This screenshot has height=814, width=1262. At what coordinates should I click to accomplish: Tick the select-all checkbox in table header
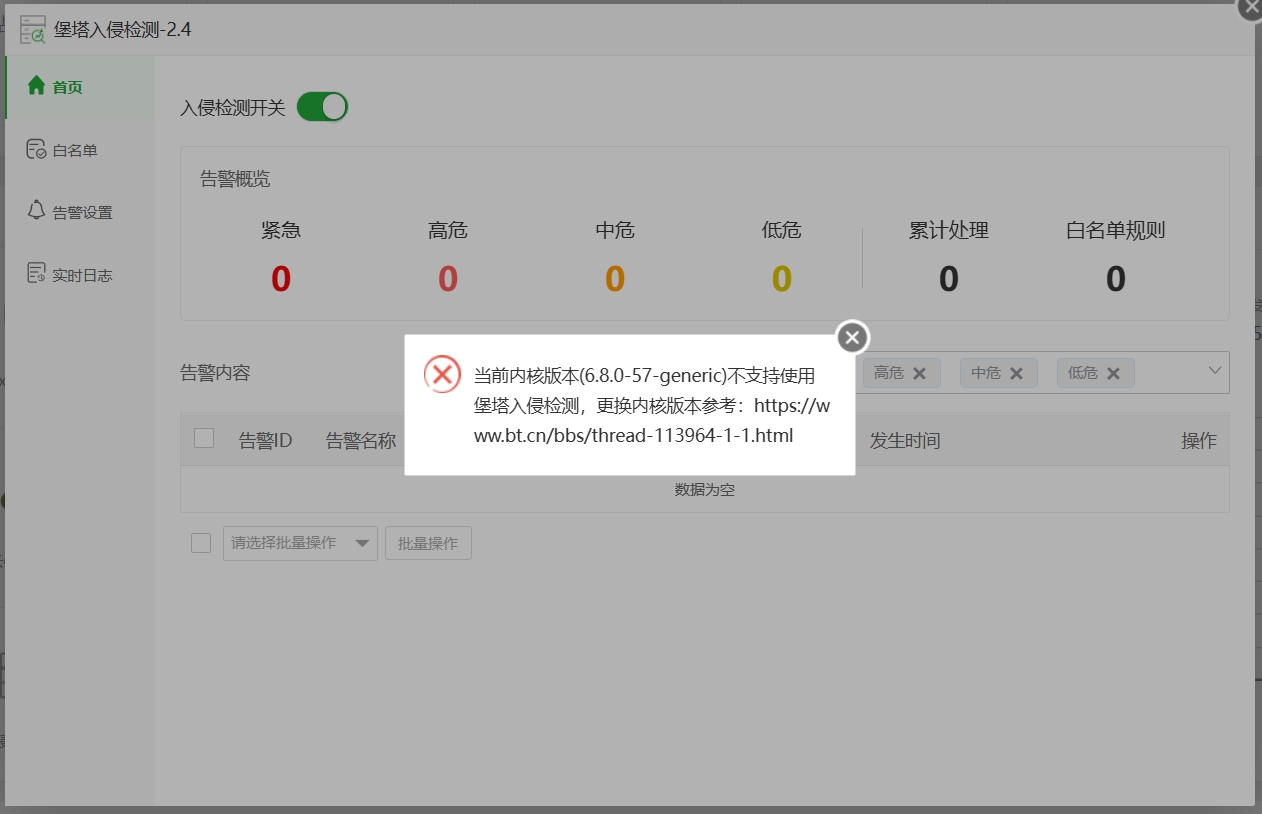tap(204, 438)
